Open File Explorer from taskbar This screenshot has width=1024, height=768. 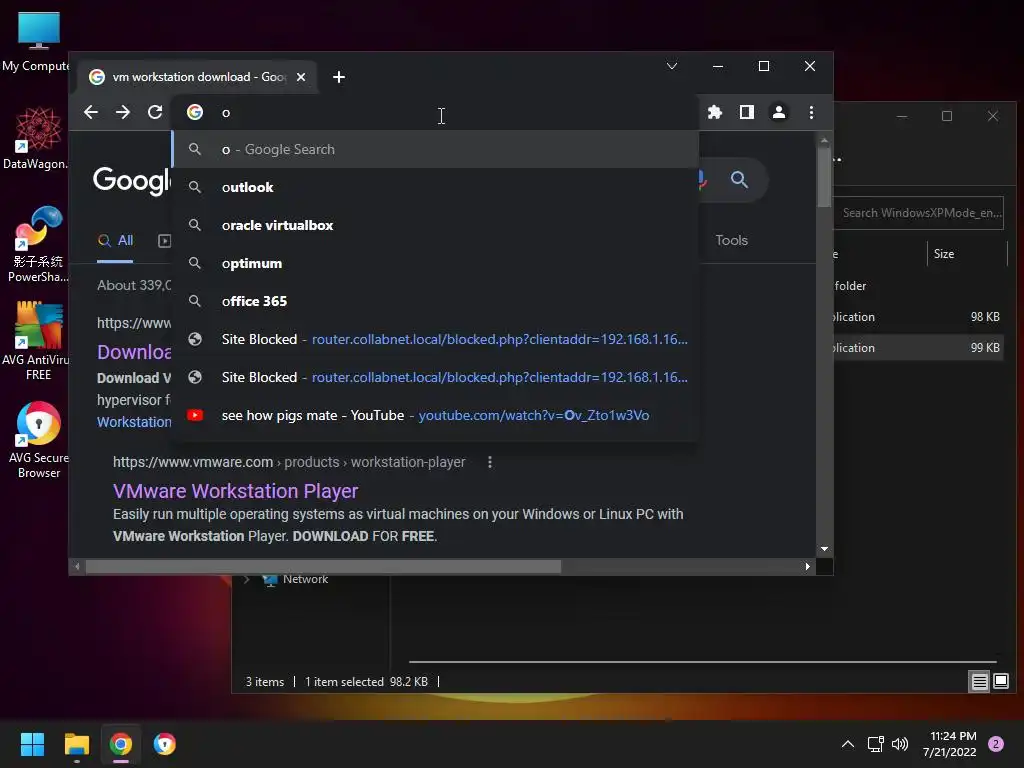pos(76,744)
